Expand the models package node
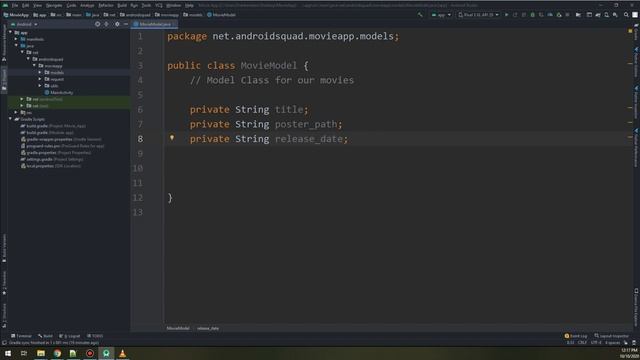The image size is (640, 360). pos(40,72)
